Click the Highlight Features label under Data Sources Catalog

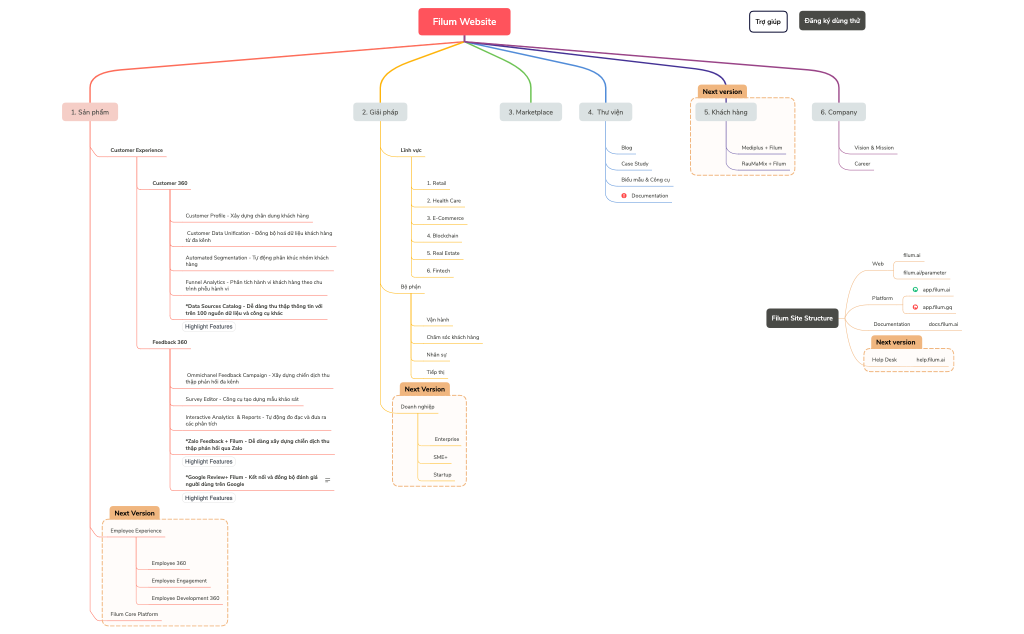[208, 326]
